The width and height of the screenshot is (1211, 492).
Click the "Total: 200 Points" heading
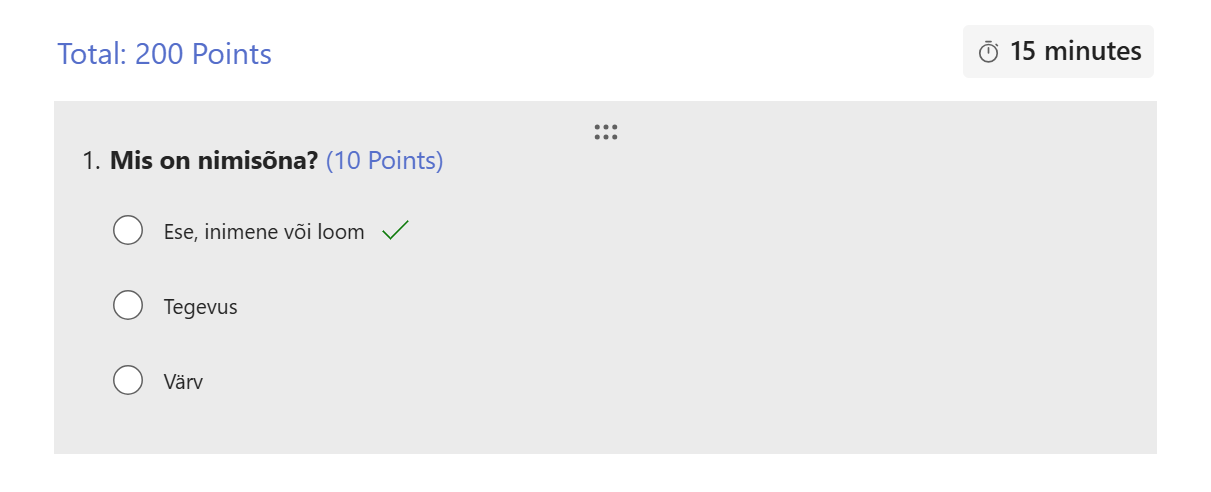164,54
